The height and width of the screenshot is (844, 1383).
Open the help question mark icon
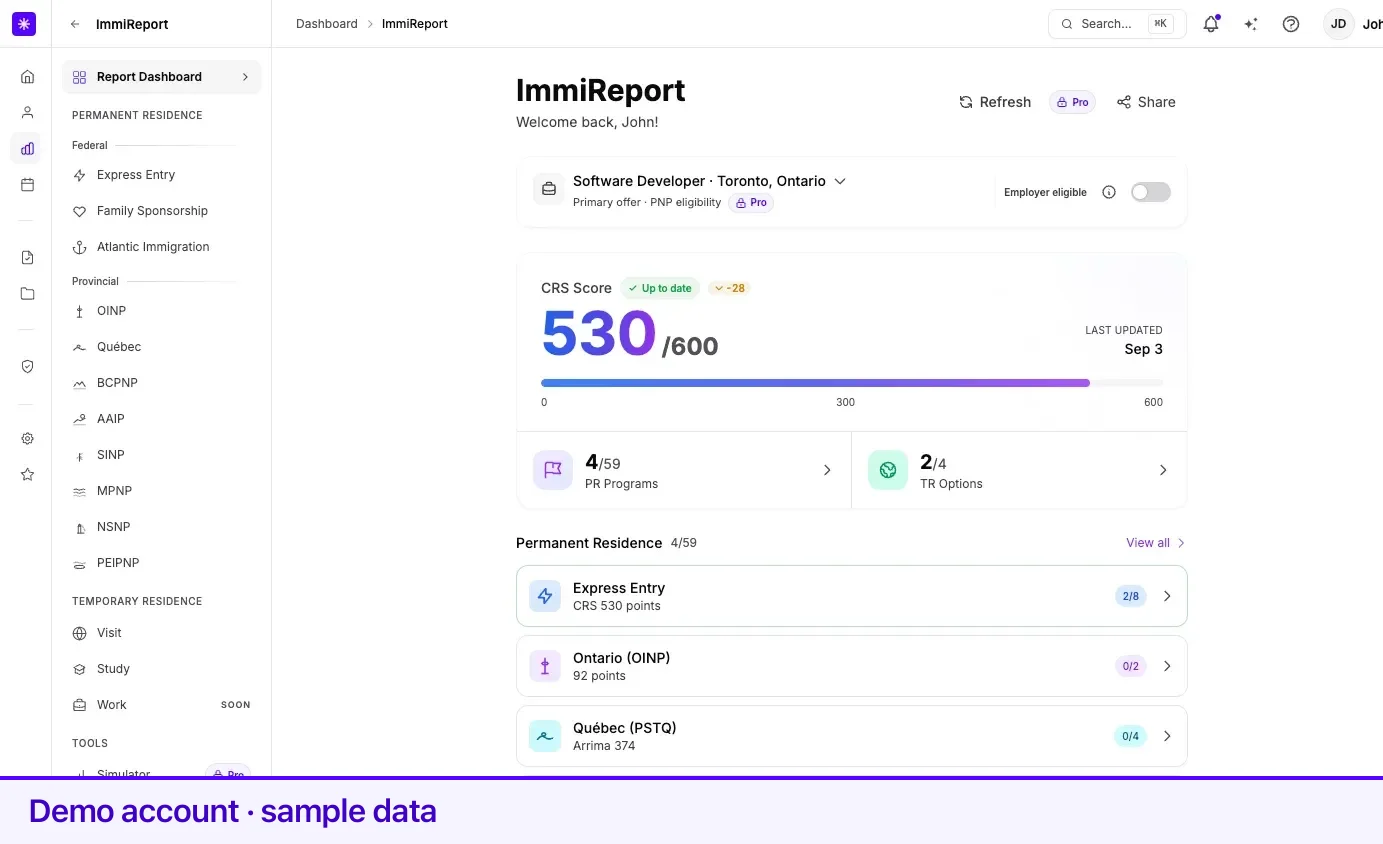[x=1291, y=24]
